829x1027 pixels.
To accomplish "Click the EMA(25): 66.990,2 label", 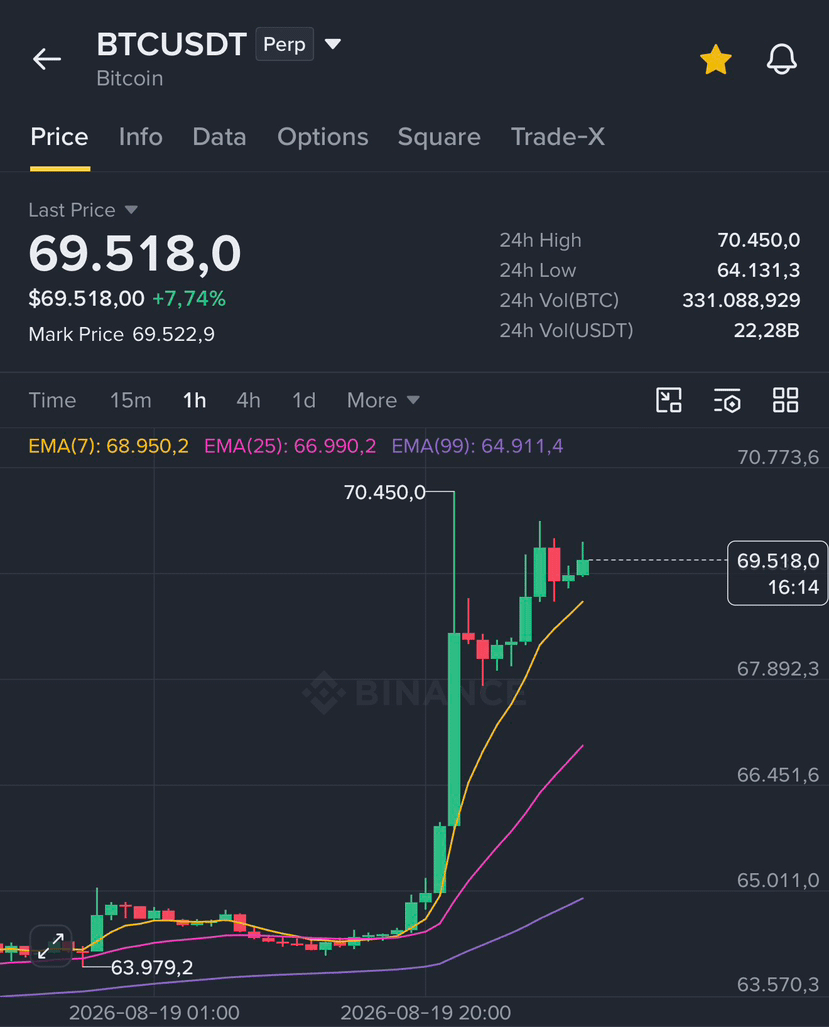I will pos(290,447).
